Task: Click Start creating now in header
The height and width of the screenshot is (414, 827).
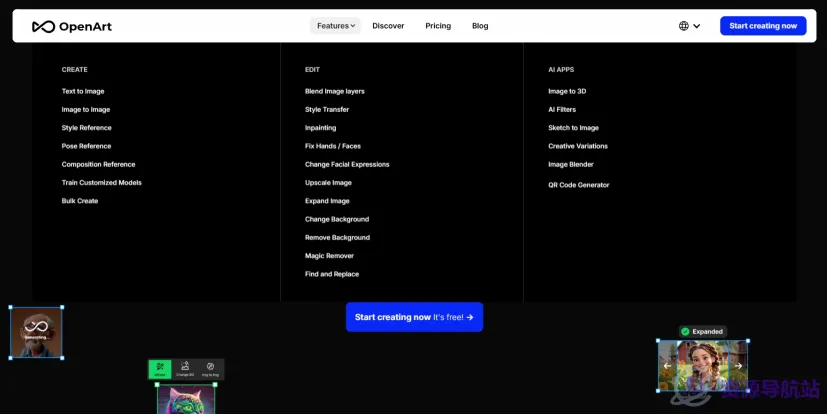Action: pyautogui.click(x=763, y=26)
